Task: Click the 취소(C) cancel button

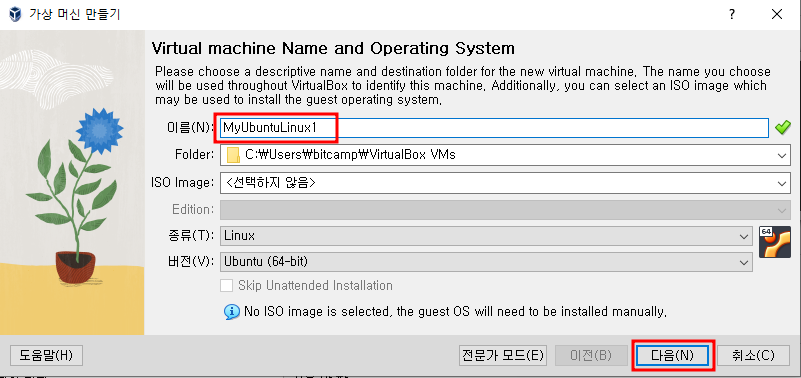Action: tap(753, 355)
